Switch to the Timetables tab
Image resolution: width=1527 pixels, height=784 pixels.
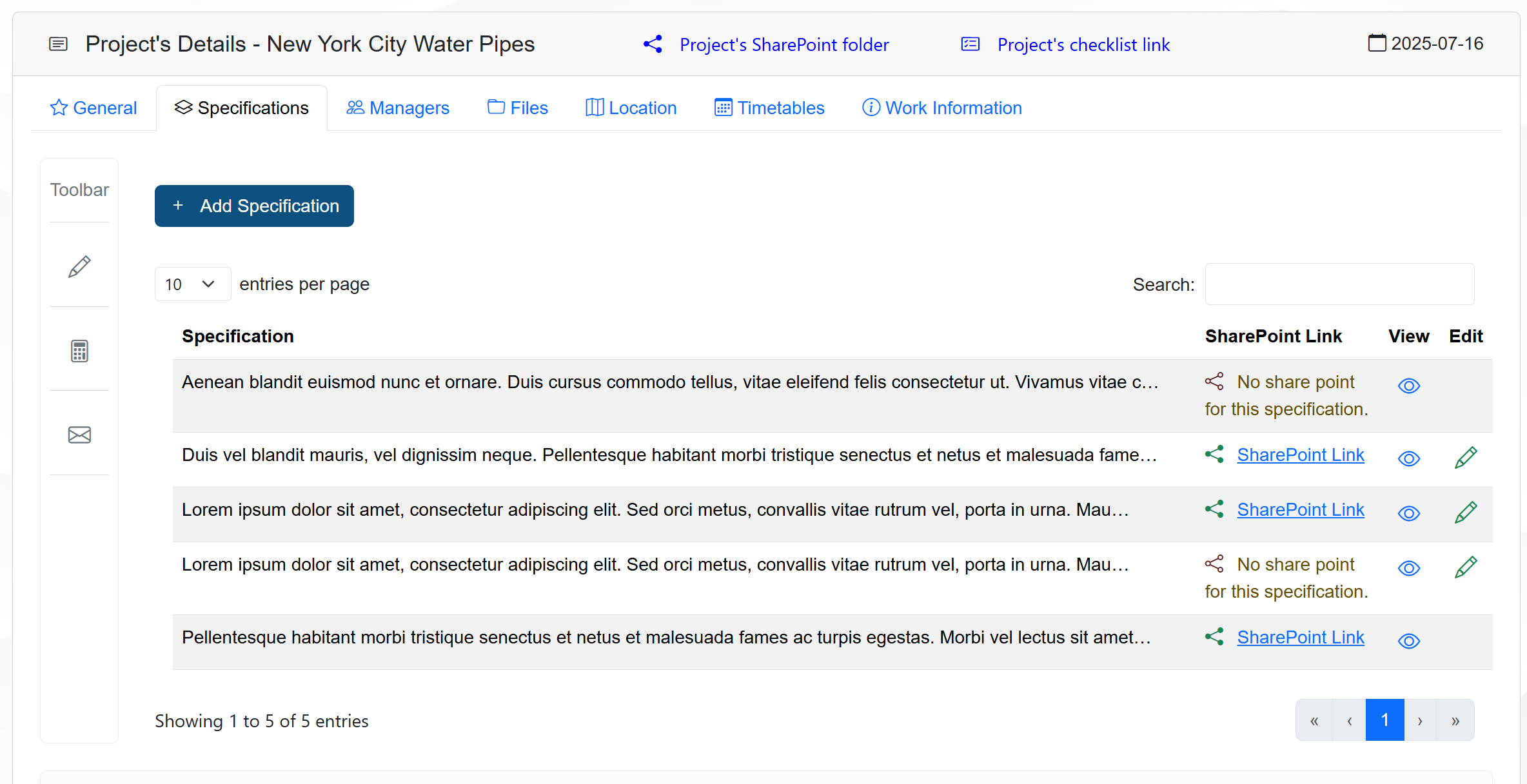pyautogui.click(x=769, y=108)
